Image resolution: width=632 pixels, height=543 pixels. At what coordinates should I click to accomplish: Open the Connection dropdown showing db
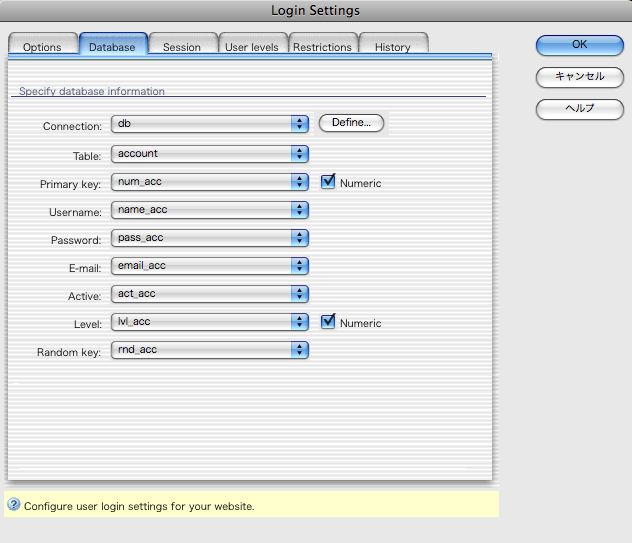coord(209,124)
